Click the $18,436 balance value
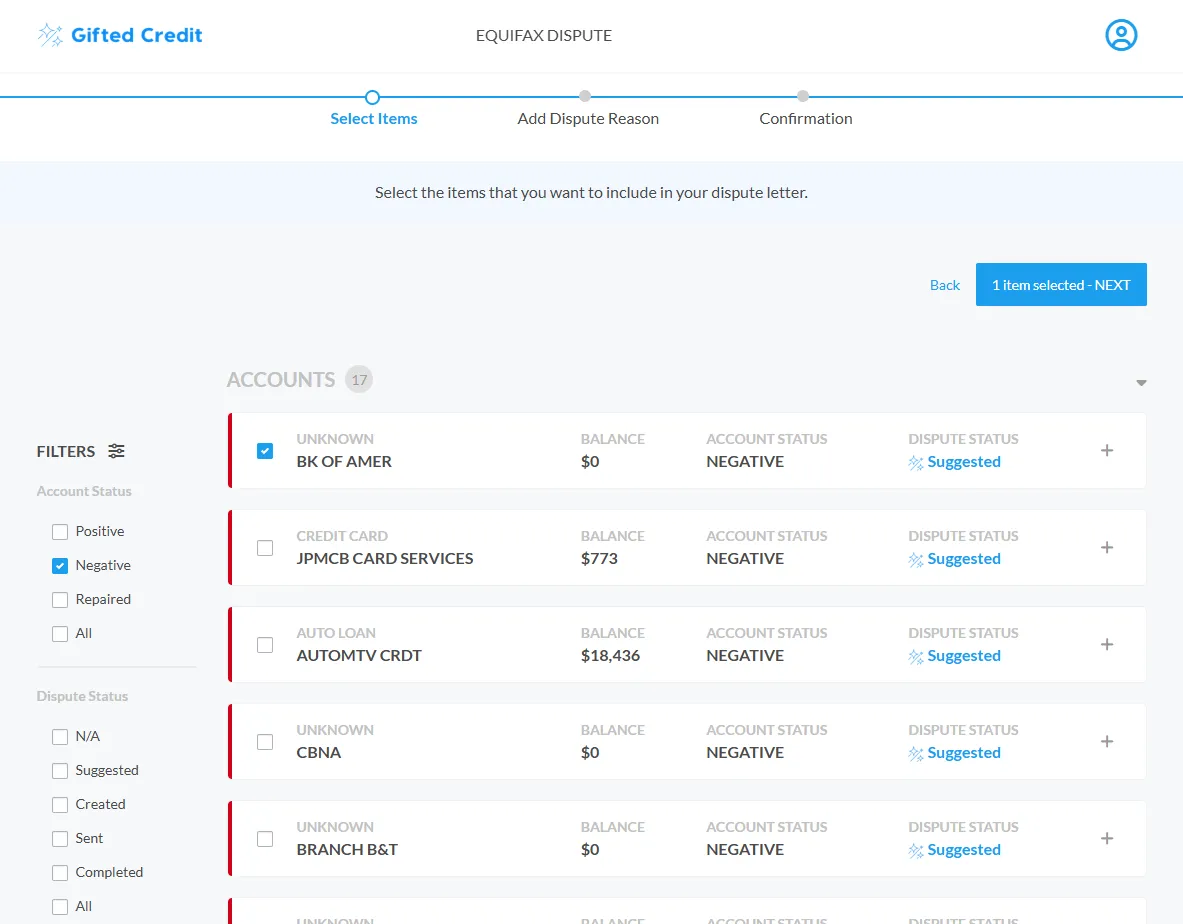 610,655
